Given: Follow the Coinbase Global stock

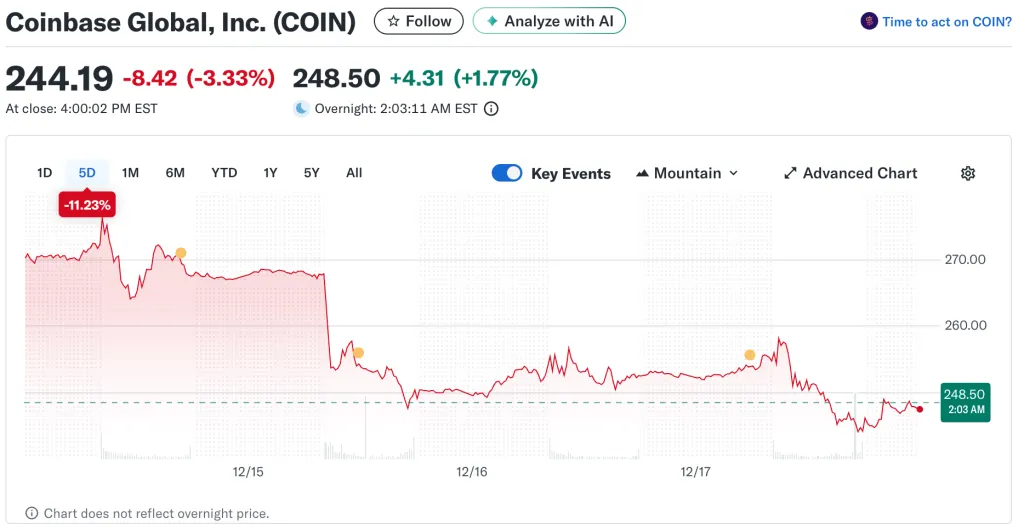Looking at the screenshot, I should point(419,21).
